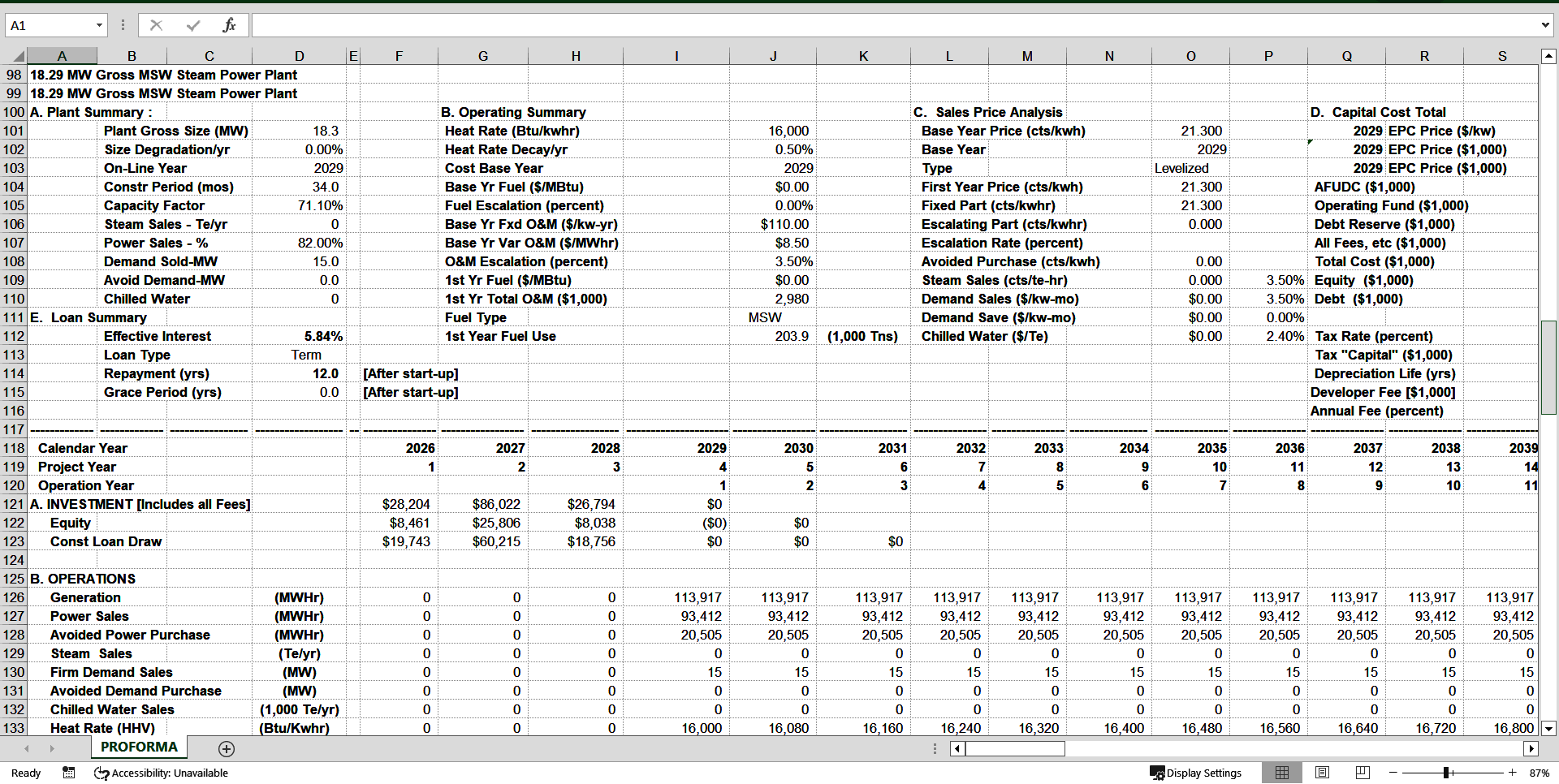Add a new sheet with the plus button
1559x784 pixels.
point(227,748)
